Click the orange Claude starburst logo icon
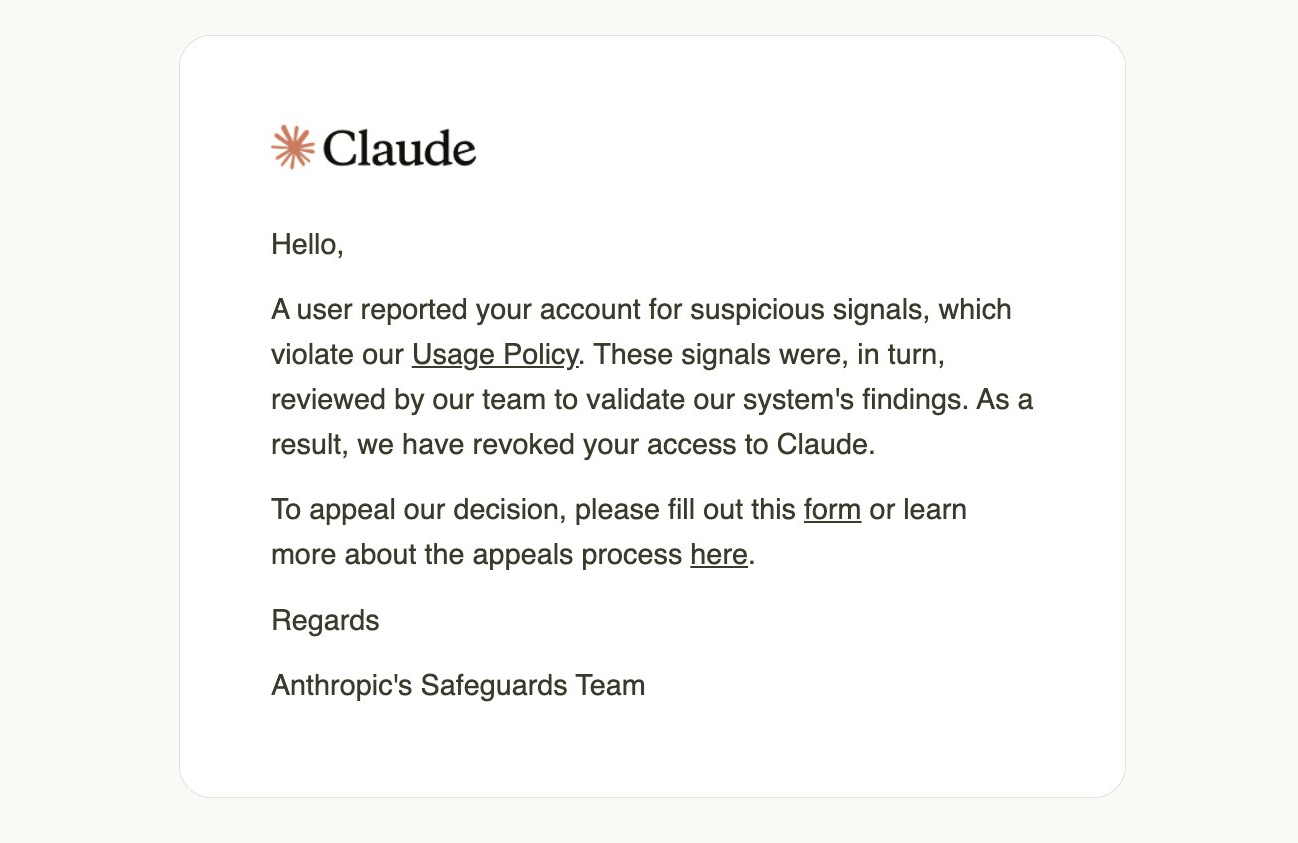Image resolution: width=1298 pixels, height=843 pixels. click(292, 147)
